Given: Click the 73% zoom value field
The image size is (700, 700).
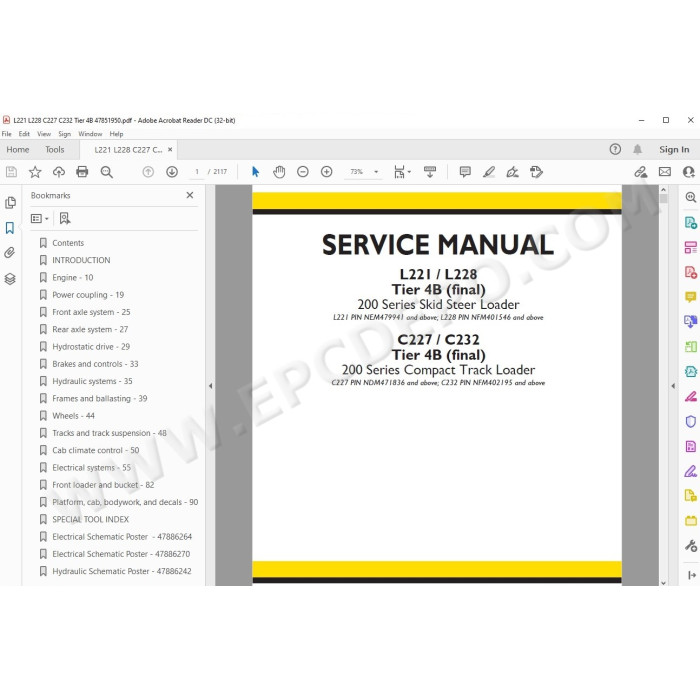Looking at the screenshot, I should [357, 172].
